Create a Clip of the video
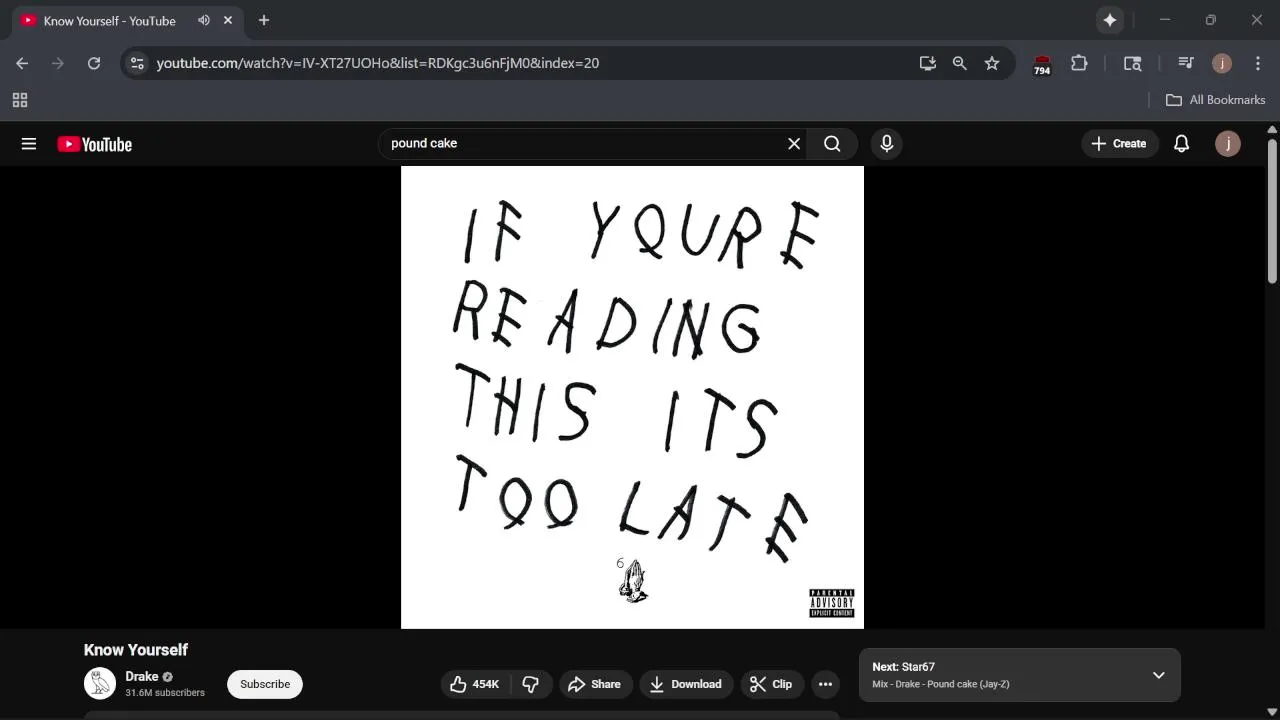This screenshot has height=720, width=1280. [772, 684]
